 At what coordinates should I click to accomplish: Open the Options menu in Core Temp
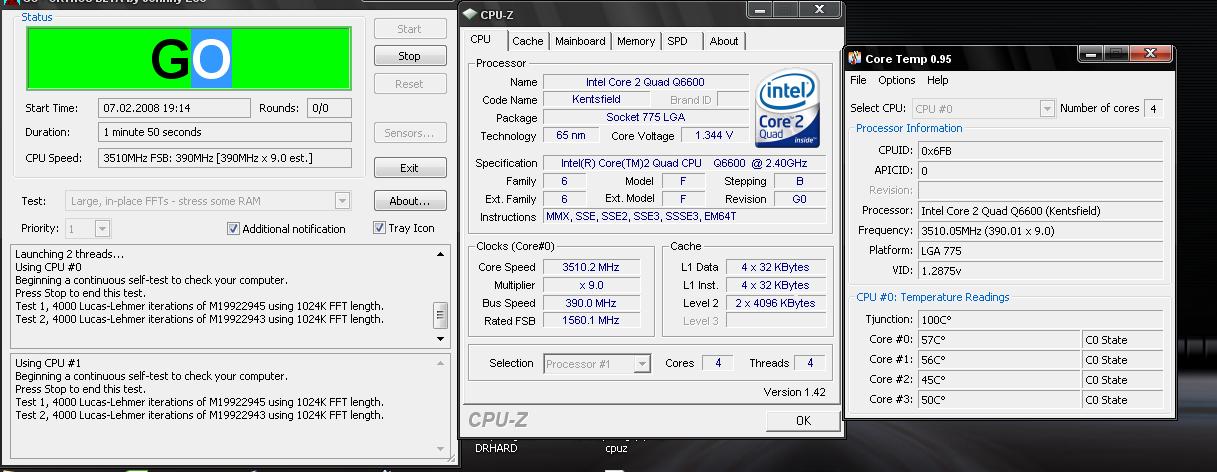pos(896,80)
